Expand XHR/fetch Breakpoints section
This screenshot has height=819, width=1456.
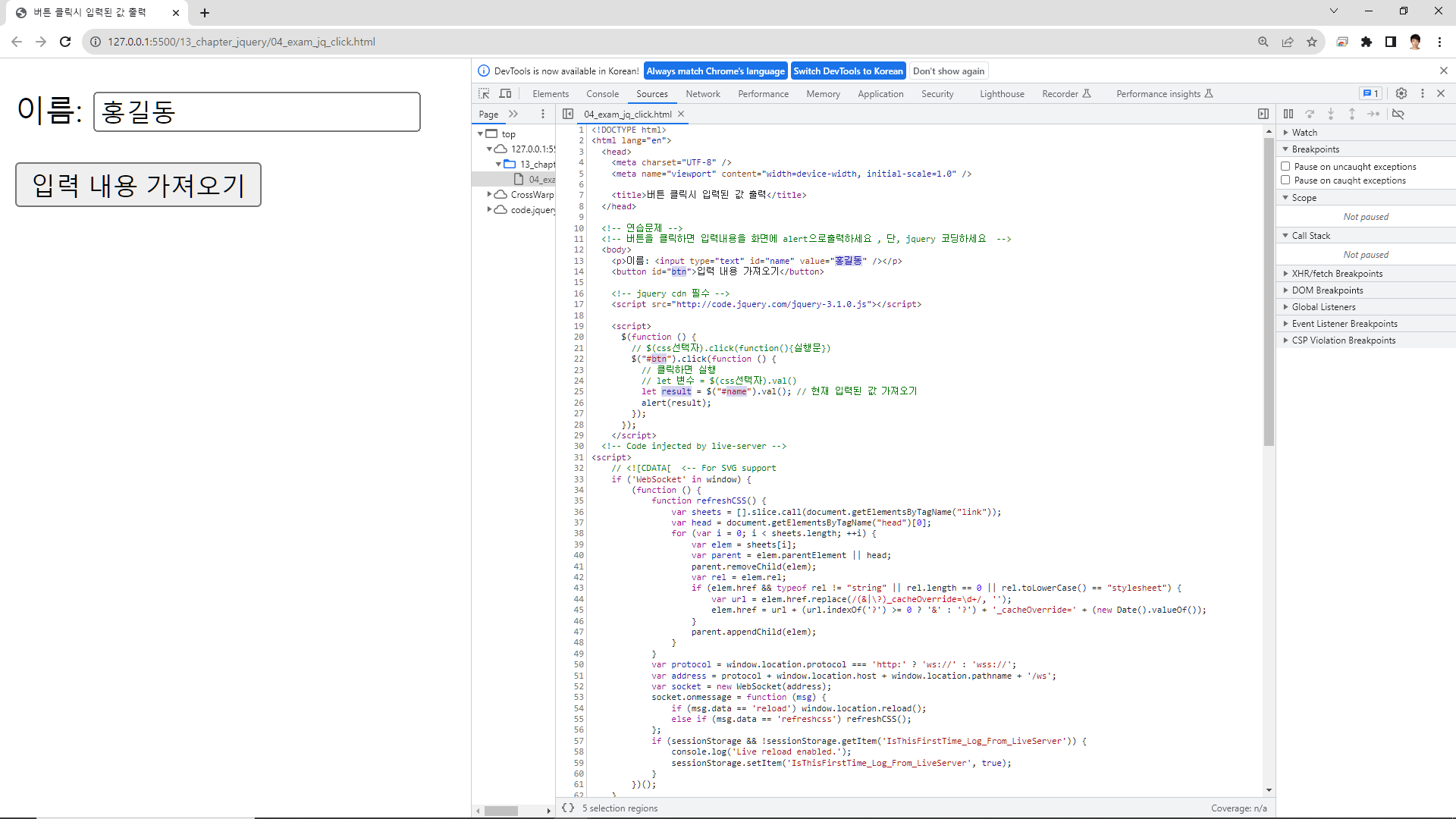point(1337,274)
